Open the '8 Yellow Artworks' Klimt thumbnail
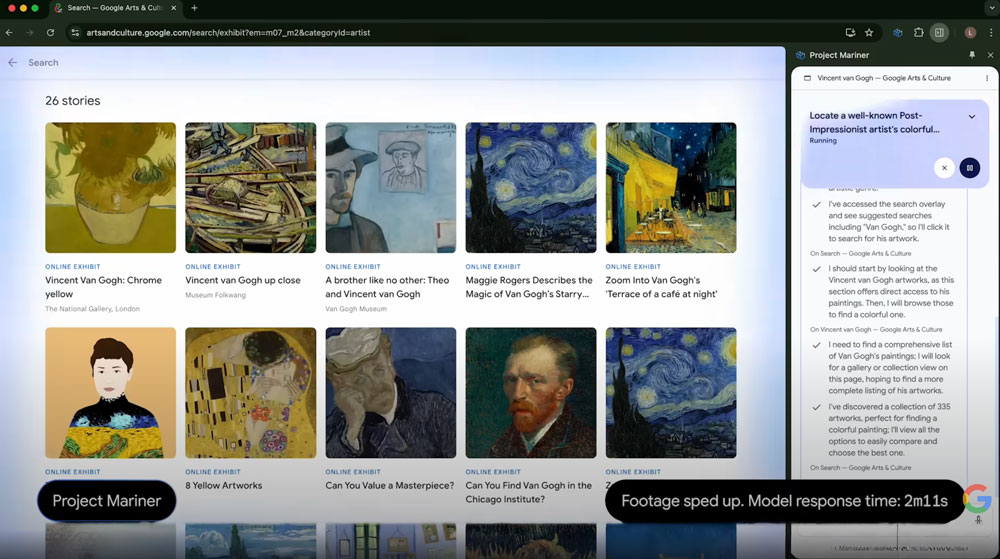 (251, 393)
